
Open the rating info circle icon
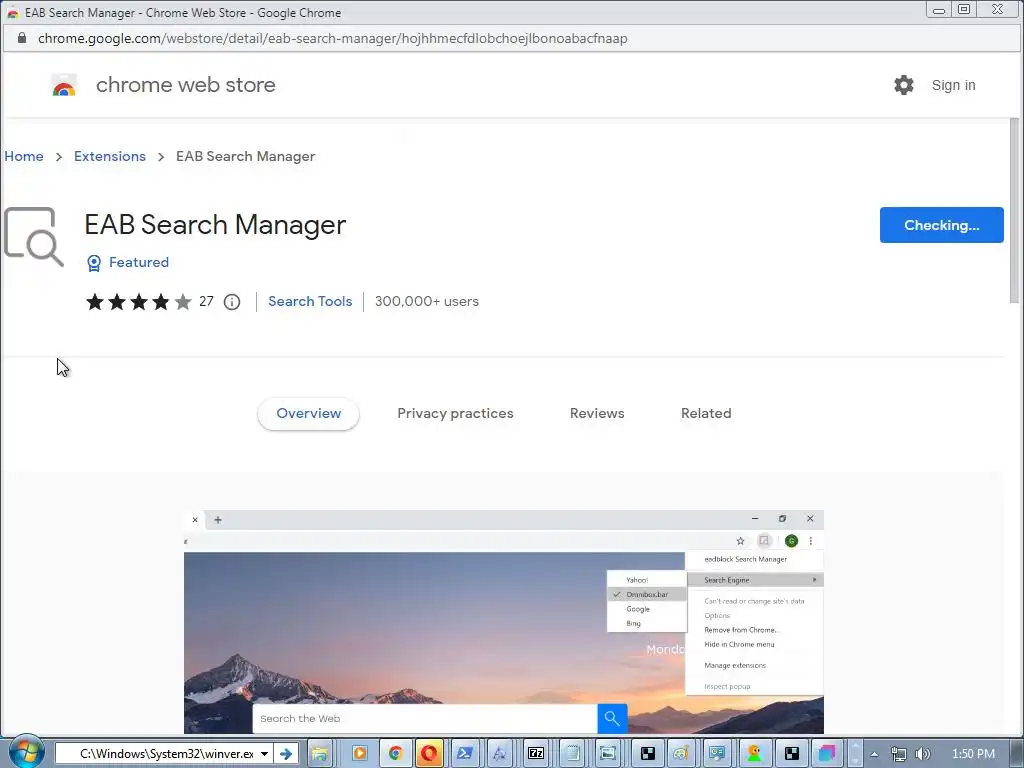coord(232,302)
